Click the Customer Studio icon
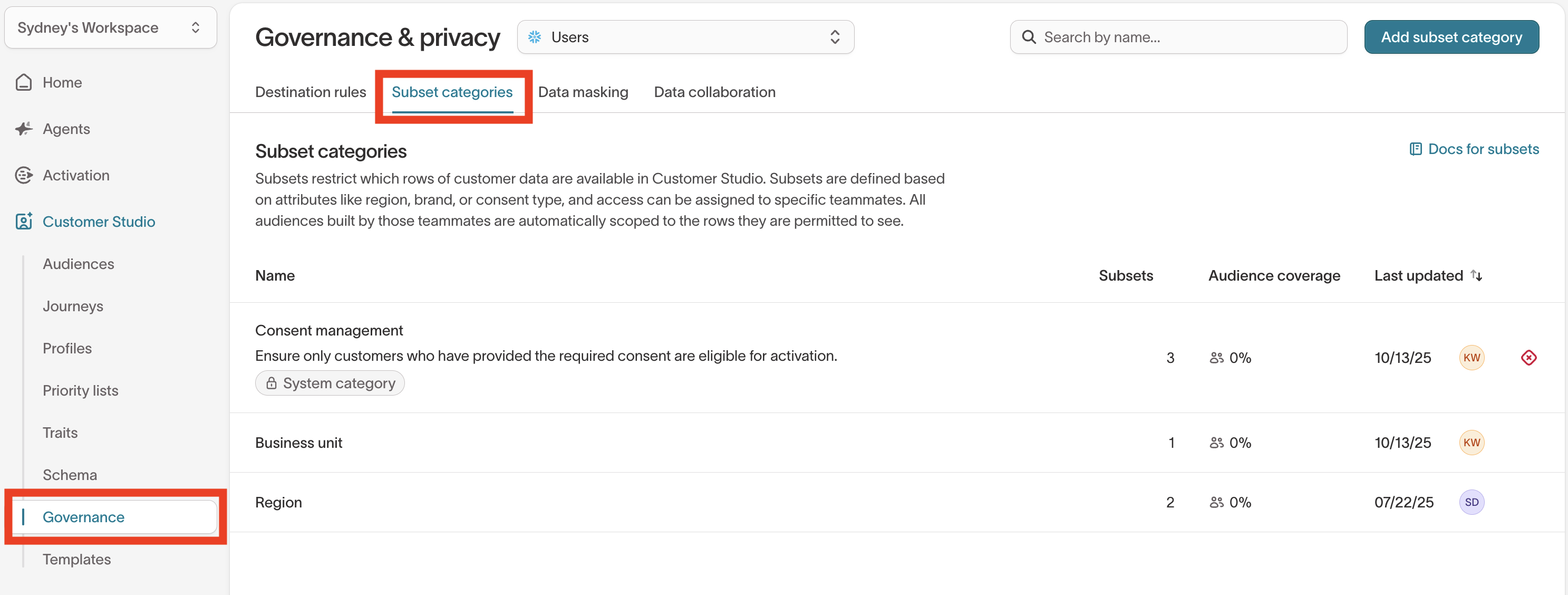The image size is (1568, 595). pyautogui.click(x=24, y=222)
